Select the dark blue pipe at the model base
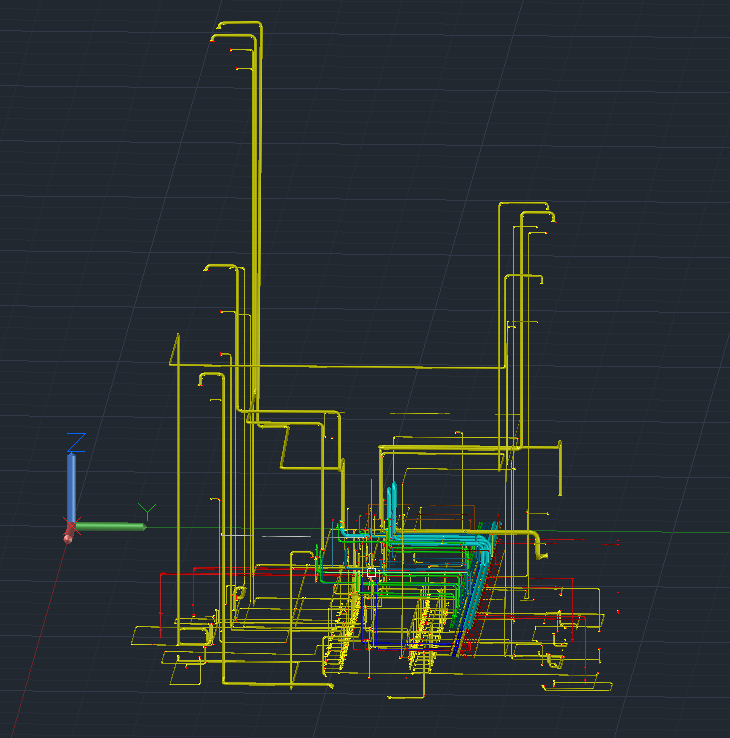Viewport: 730px width, 738px height. [409, 644]
